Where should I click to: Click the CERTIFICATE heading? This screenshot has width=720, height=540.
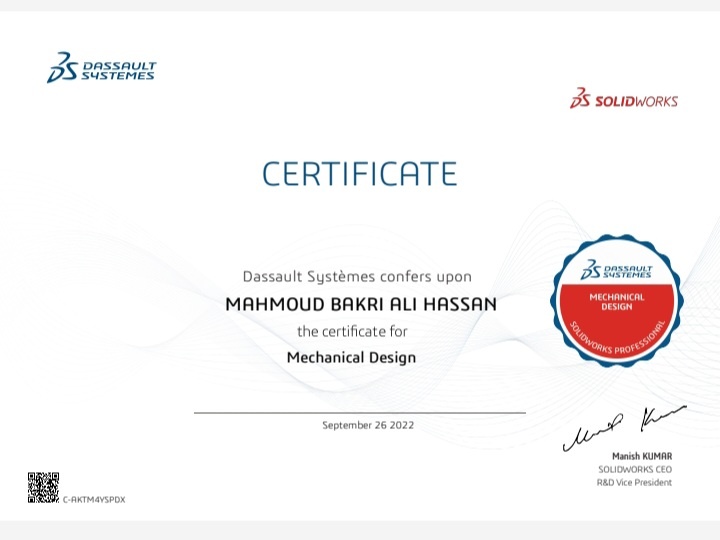[x=360, y=174]
